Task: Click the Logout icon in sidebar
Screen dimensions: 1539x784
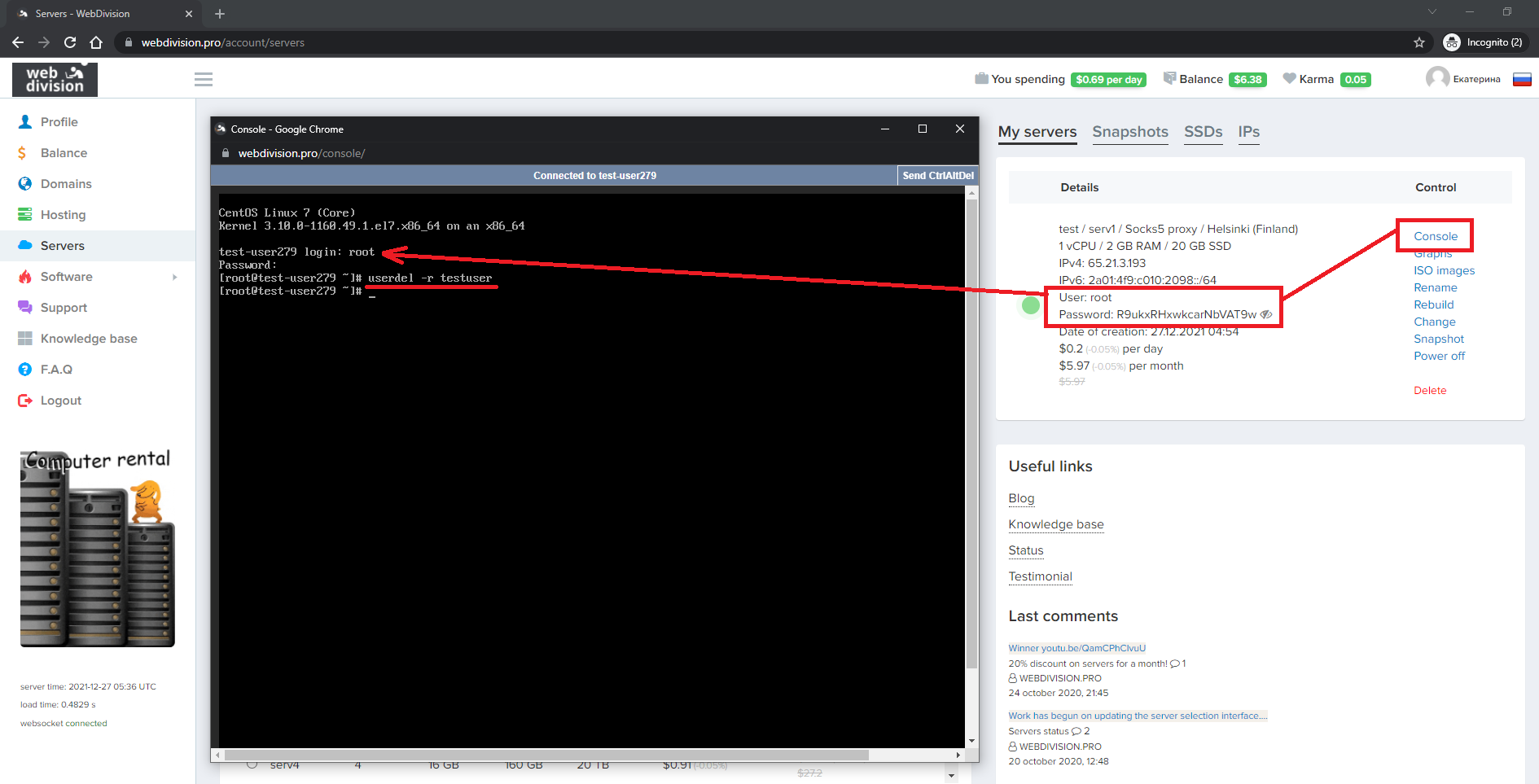Action: [x=25, y=401]
